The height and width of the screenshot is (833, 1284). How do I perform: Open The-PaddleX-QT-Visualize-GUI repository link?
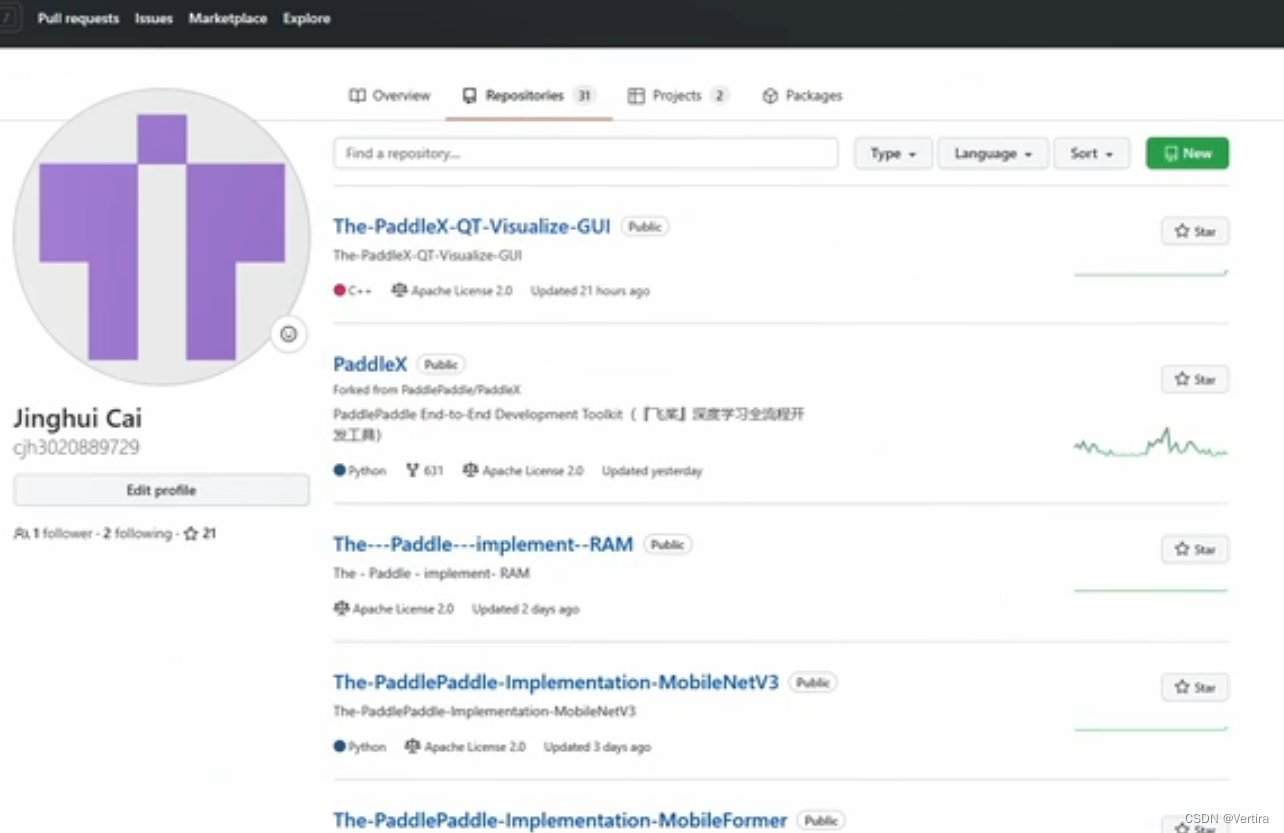tap(471, 226)
